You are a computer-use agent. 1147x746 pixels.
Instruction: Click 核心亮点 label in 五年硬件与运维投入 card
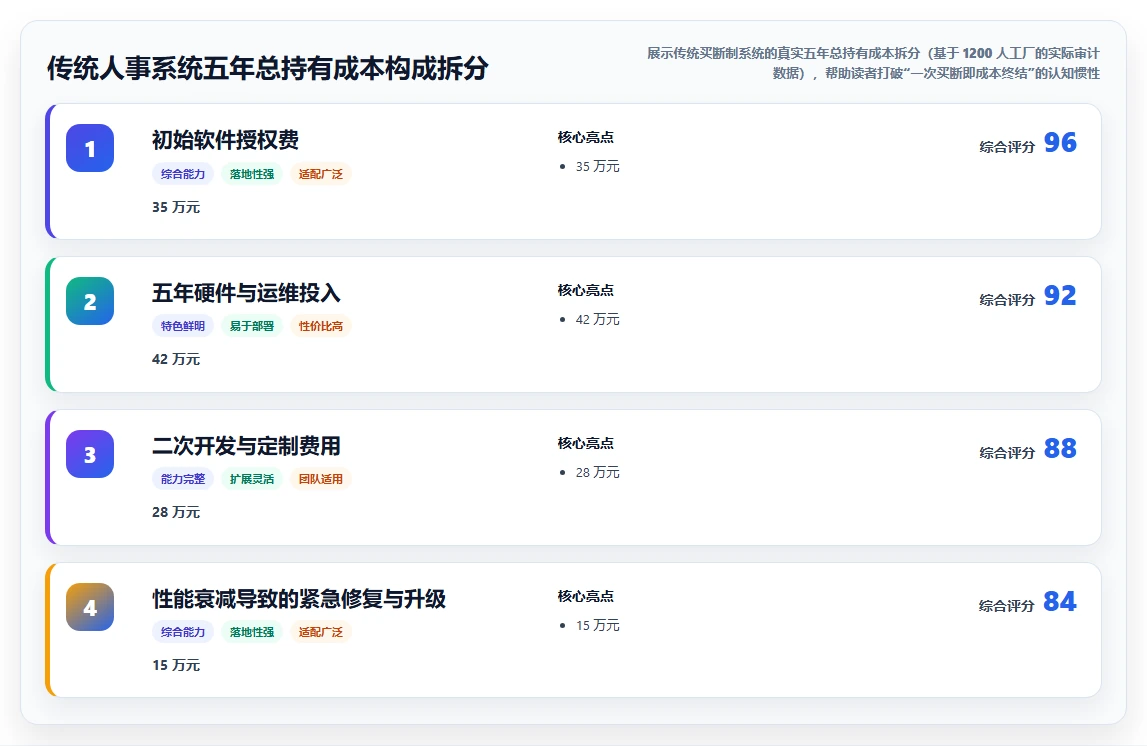click(x=585, y=290)
